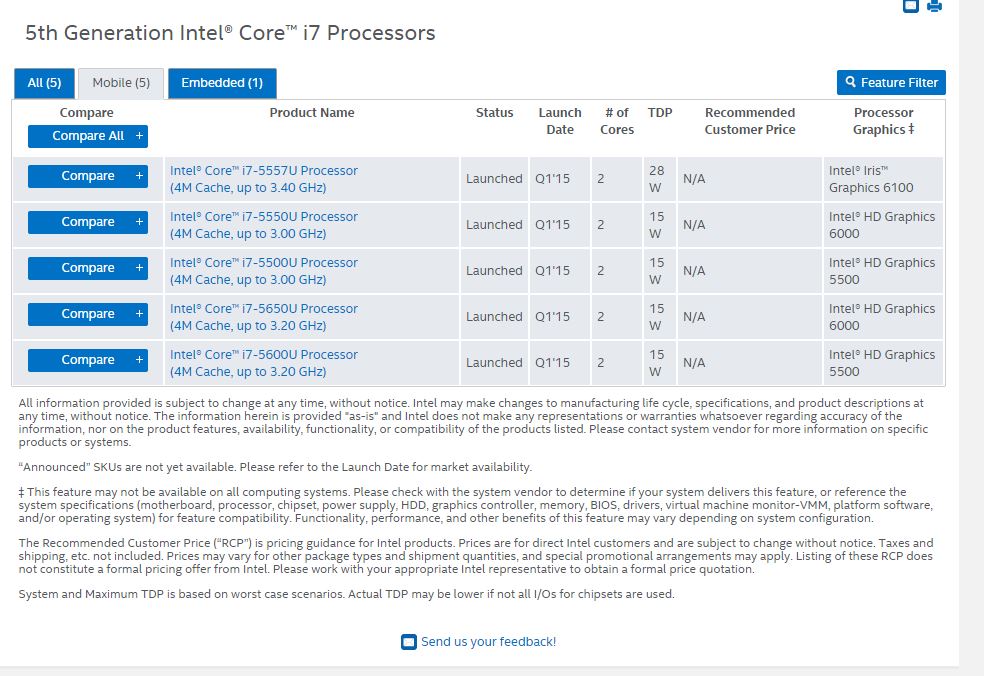
Task: Click the plus icon for i7-5557U Compare
Action: [139, 176]
